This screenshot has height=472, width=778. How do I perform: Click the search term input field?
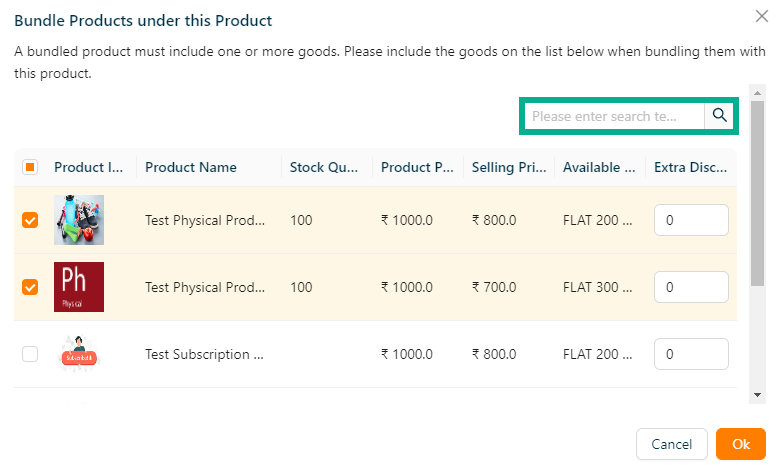point(614,116)
